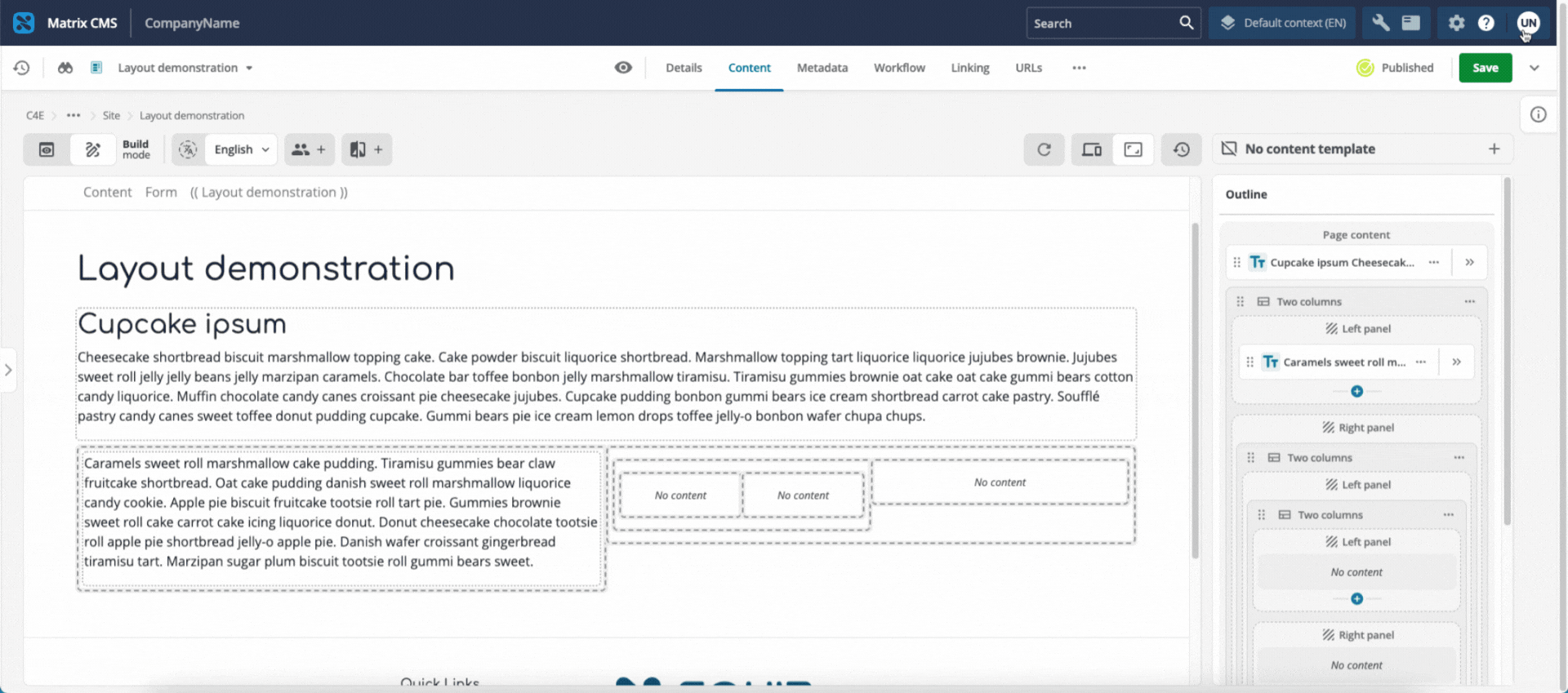
Task: Add a content template with plus
Action: pos(1494,149)
